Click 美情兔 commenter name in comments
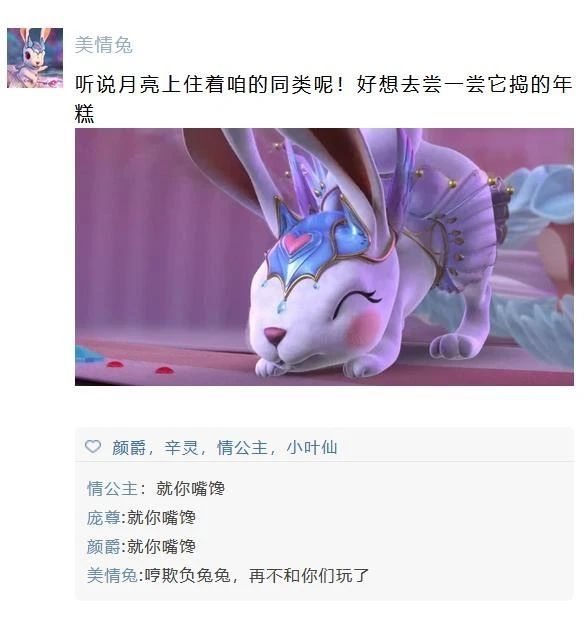585x638 pixels. click(112, 576)
